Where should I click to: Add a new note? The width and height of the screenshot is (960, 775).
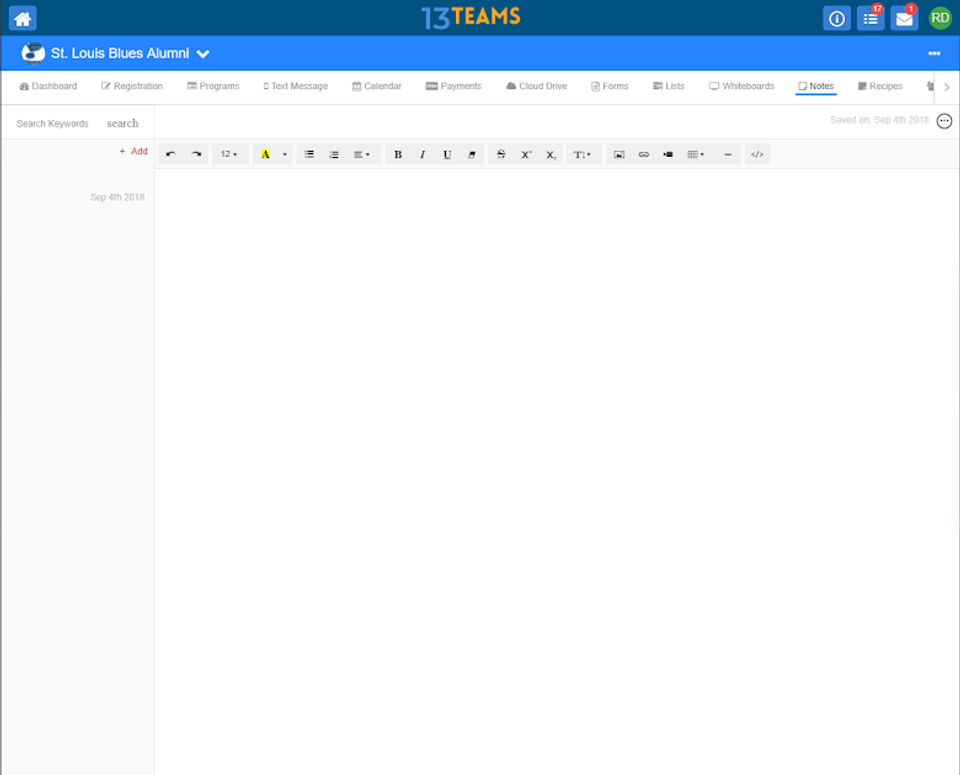[133, 151]
